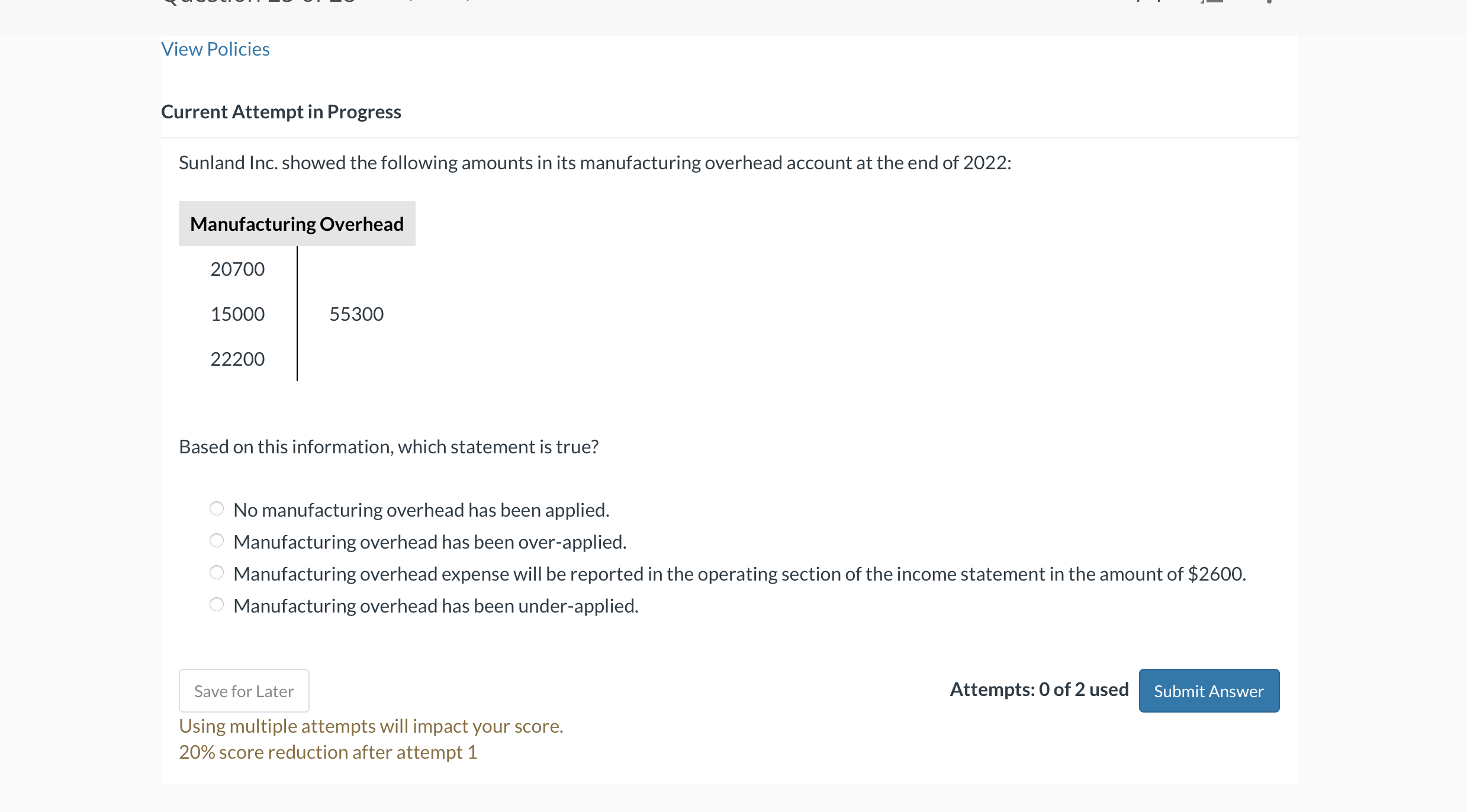
Task: Select 'Manufacturing overhead has been under-applied'
Action: tap(217, 604)
